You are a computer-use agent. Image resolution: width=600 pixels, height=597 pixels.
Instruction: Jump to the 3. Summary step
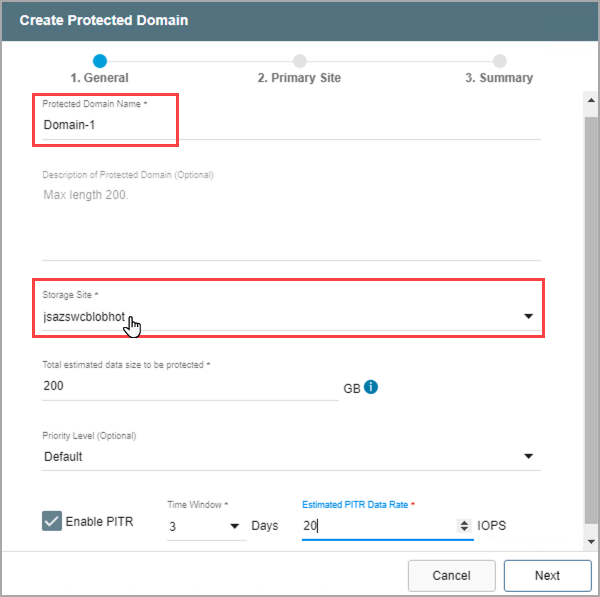click(499, 78)
